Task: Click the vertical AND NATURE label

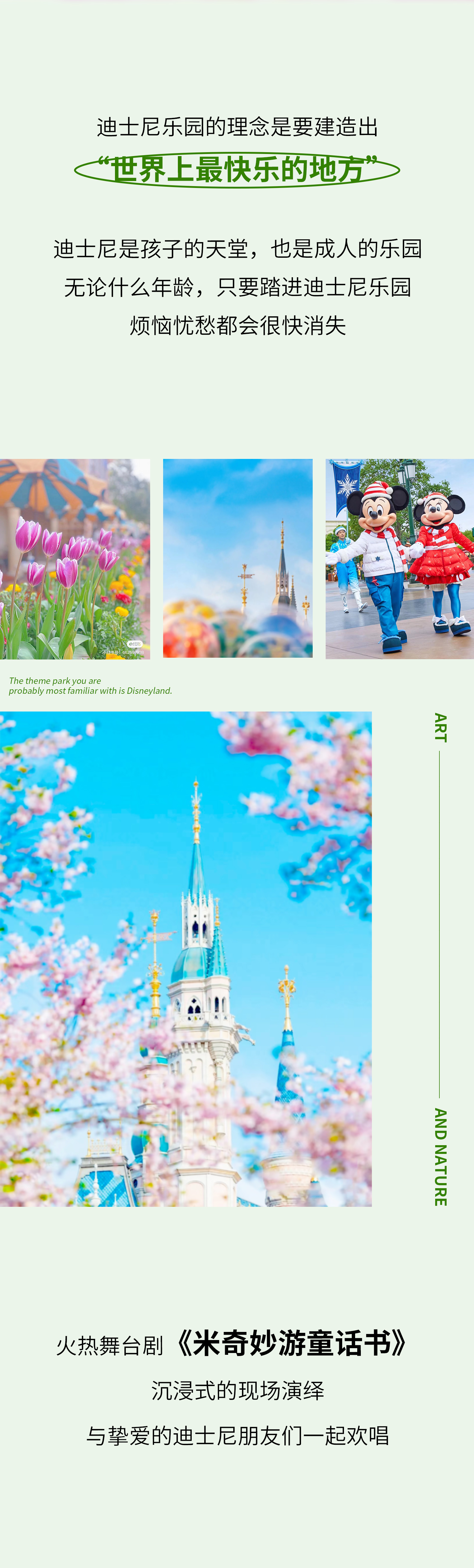Action: [x=440, y=1157]
